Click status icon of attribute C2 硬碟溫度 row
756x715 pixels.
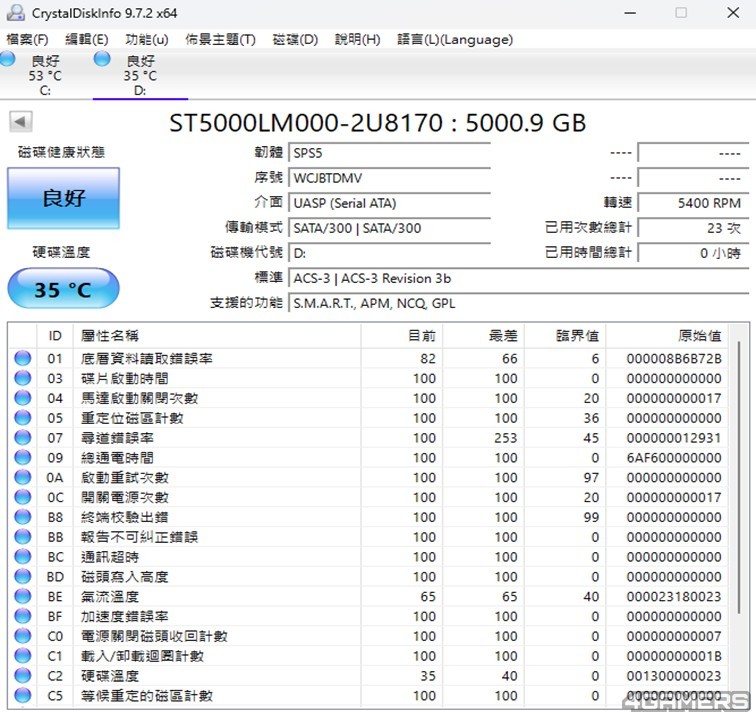pyautogui.click(x=22, y=676)
